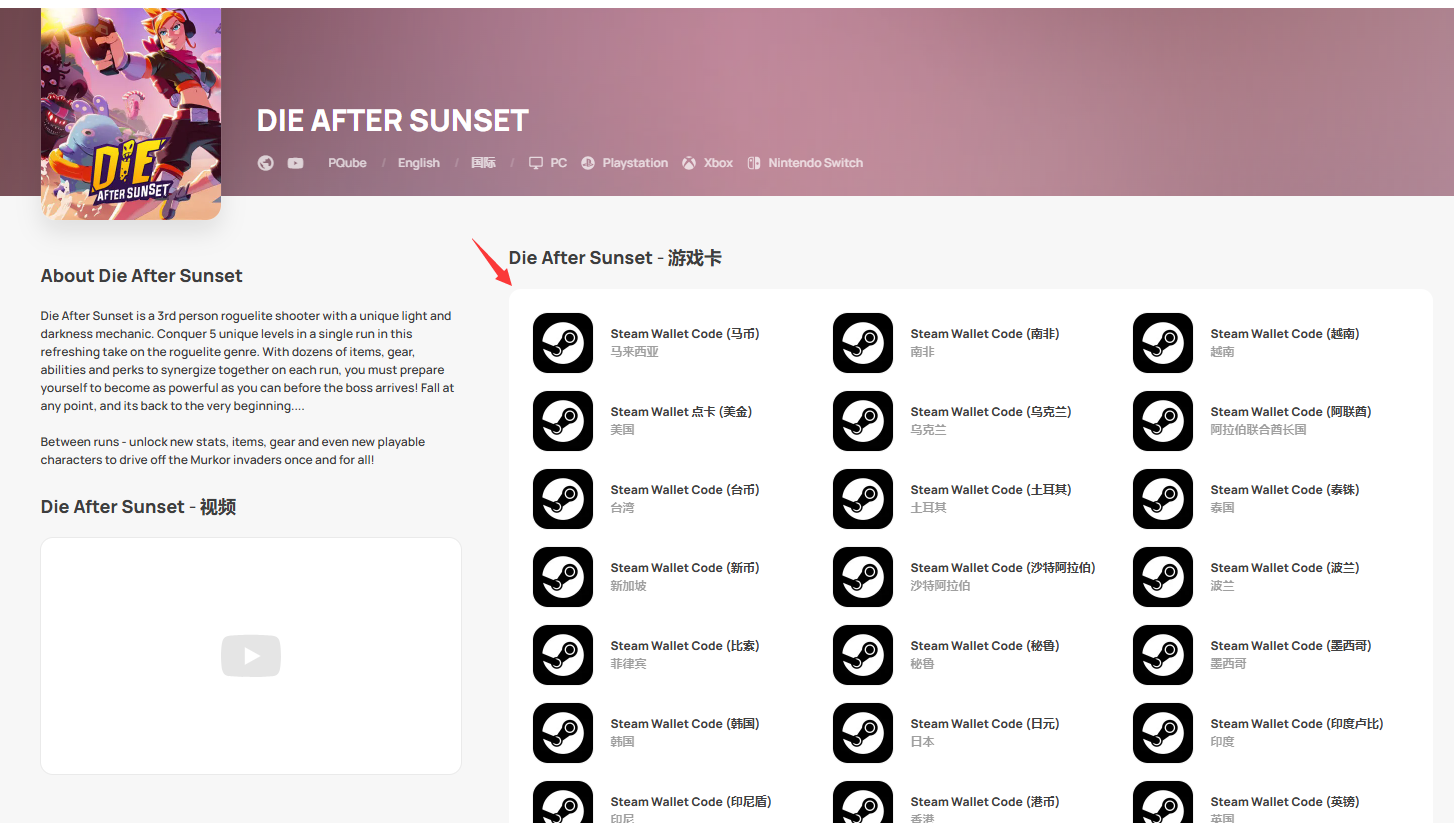Open Steam Wallet Code (韩国) title link

click(685, 724)
